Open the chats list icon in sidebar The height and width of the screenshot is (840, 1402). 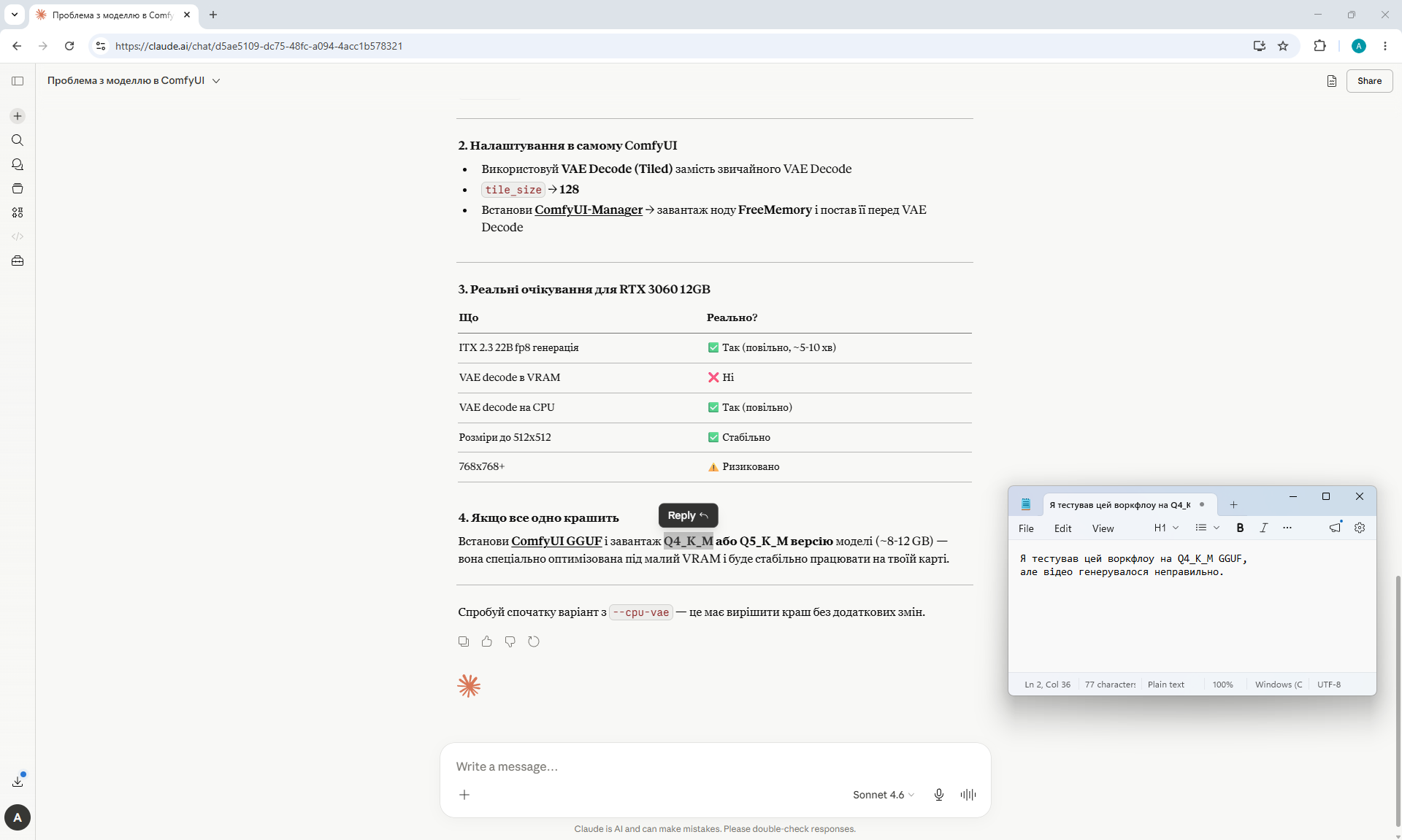[18, 164]
